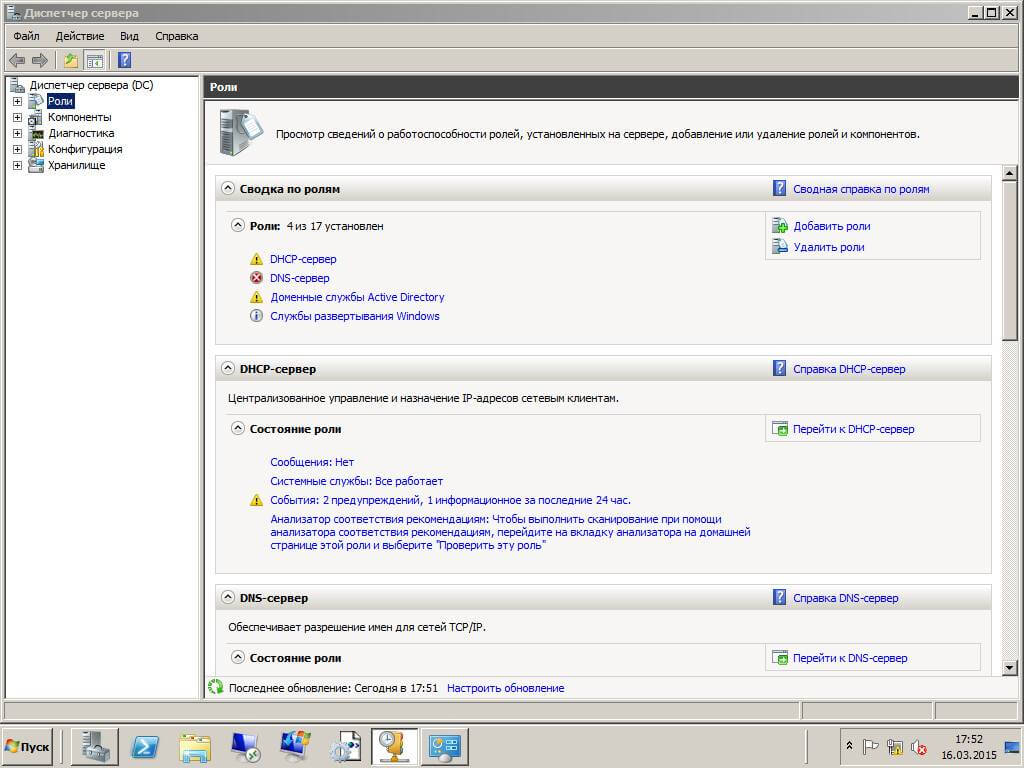Viewport: 1024px width, 768px height.
Task: Collapse the DNS Состояние роли subsection
Action: click(x=238, y=658)
